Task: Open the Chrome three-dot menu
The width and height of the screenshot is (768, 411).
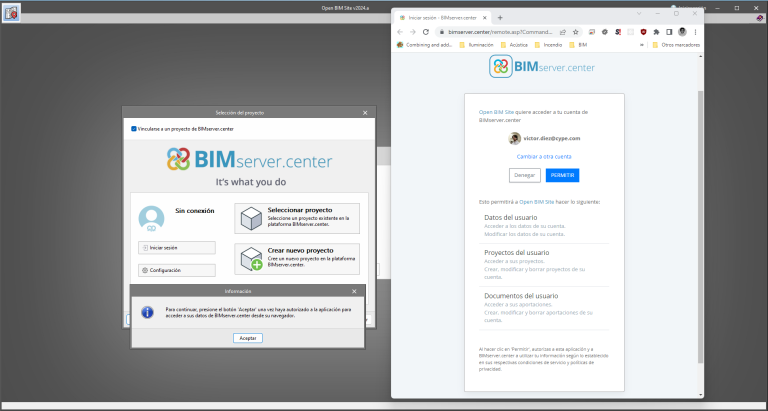Action: click(x=696, y=32)
